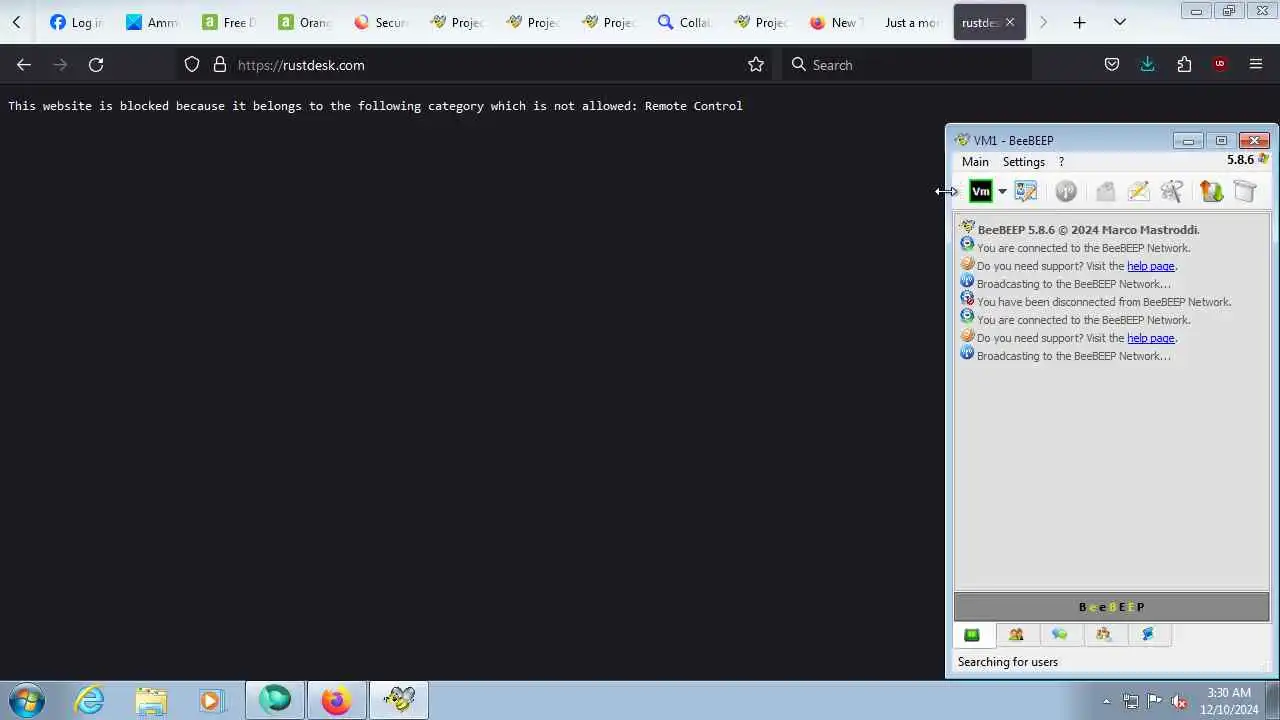
Task: Open the status dropdown arrow next to VM avatar
Action: [1002, 192]
